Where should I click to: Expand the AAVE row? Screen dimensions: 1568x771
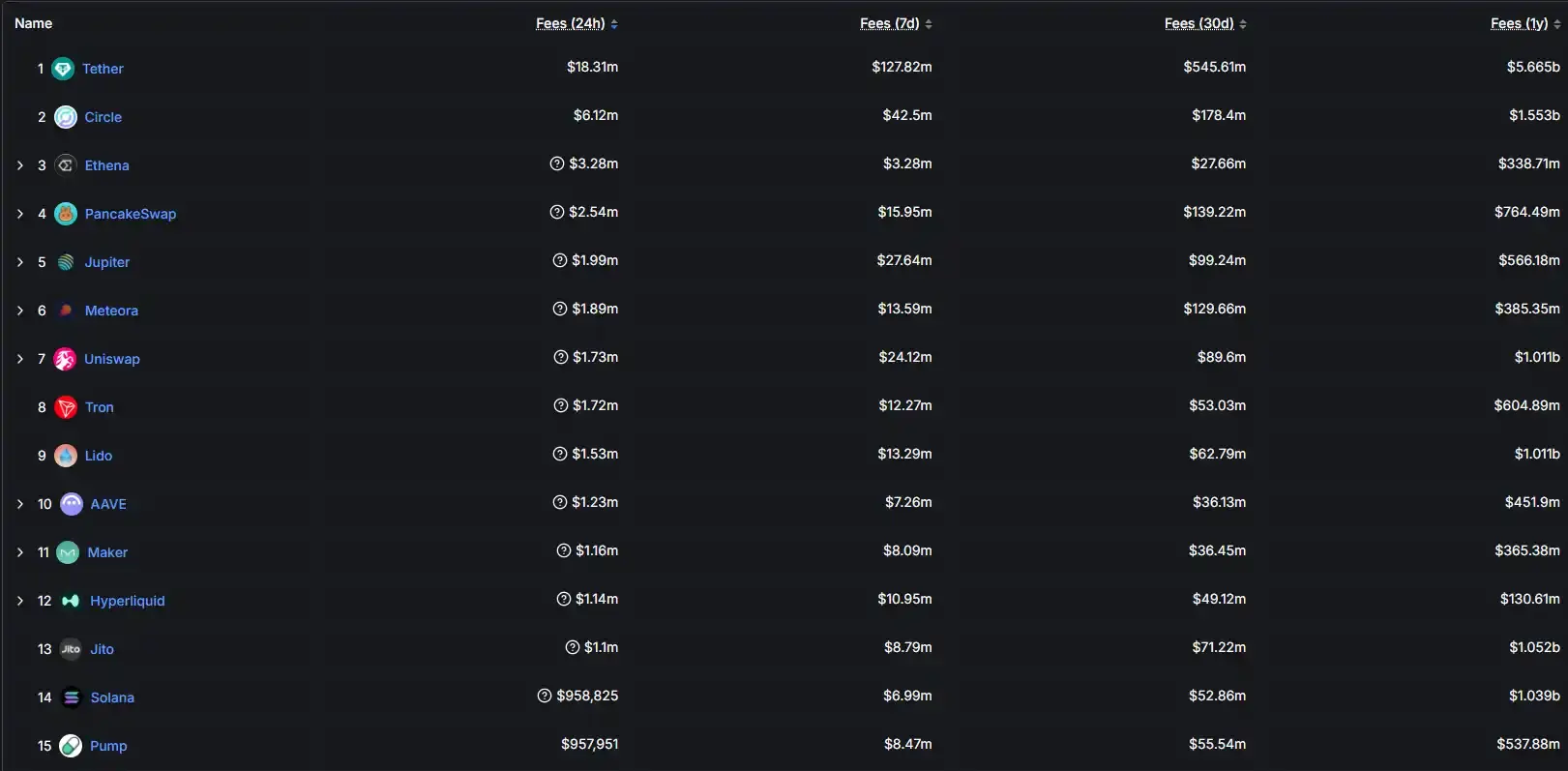coord(20,504)
